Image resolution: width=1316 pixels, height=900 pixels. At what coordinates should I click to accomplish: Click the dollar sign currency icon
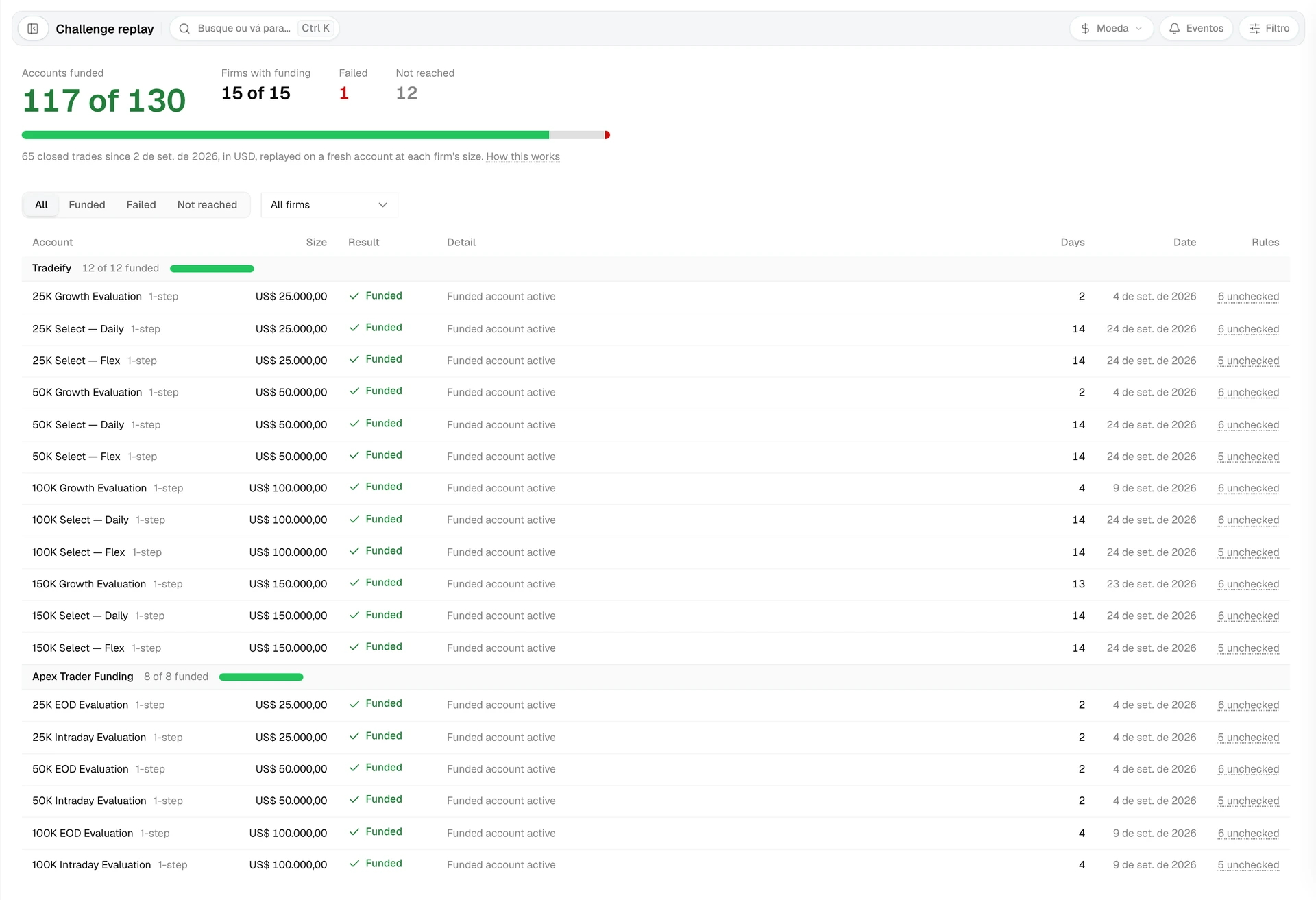tap(1085, 29)
